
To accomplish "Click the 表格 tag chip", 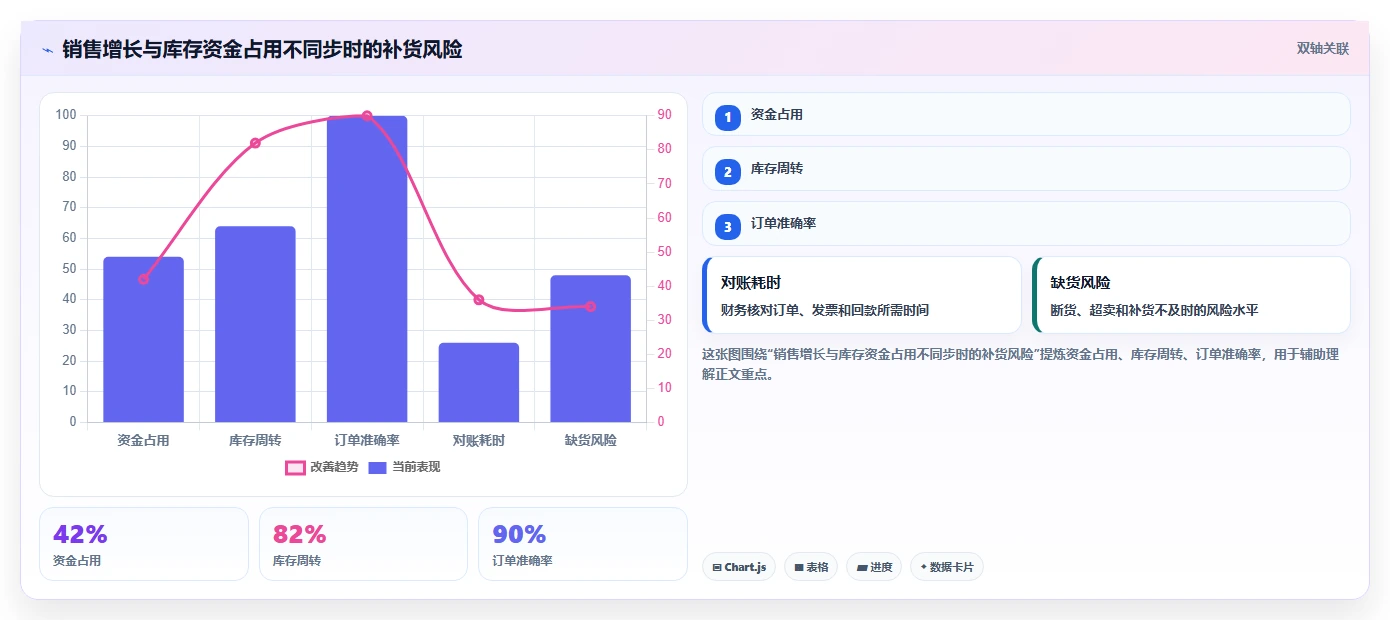I will pos(811,567).
